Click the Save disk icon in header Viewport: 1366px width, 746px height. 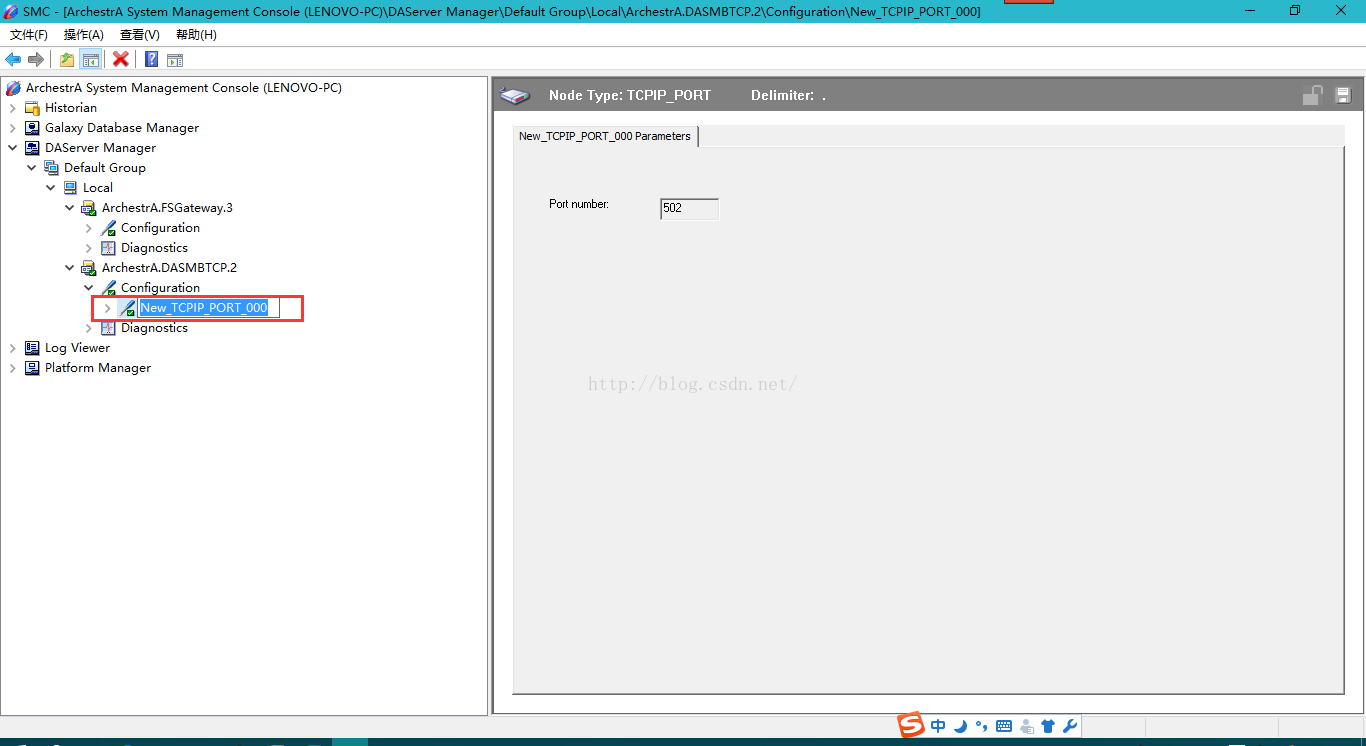pos(1343,96)
